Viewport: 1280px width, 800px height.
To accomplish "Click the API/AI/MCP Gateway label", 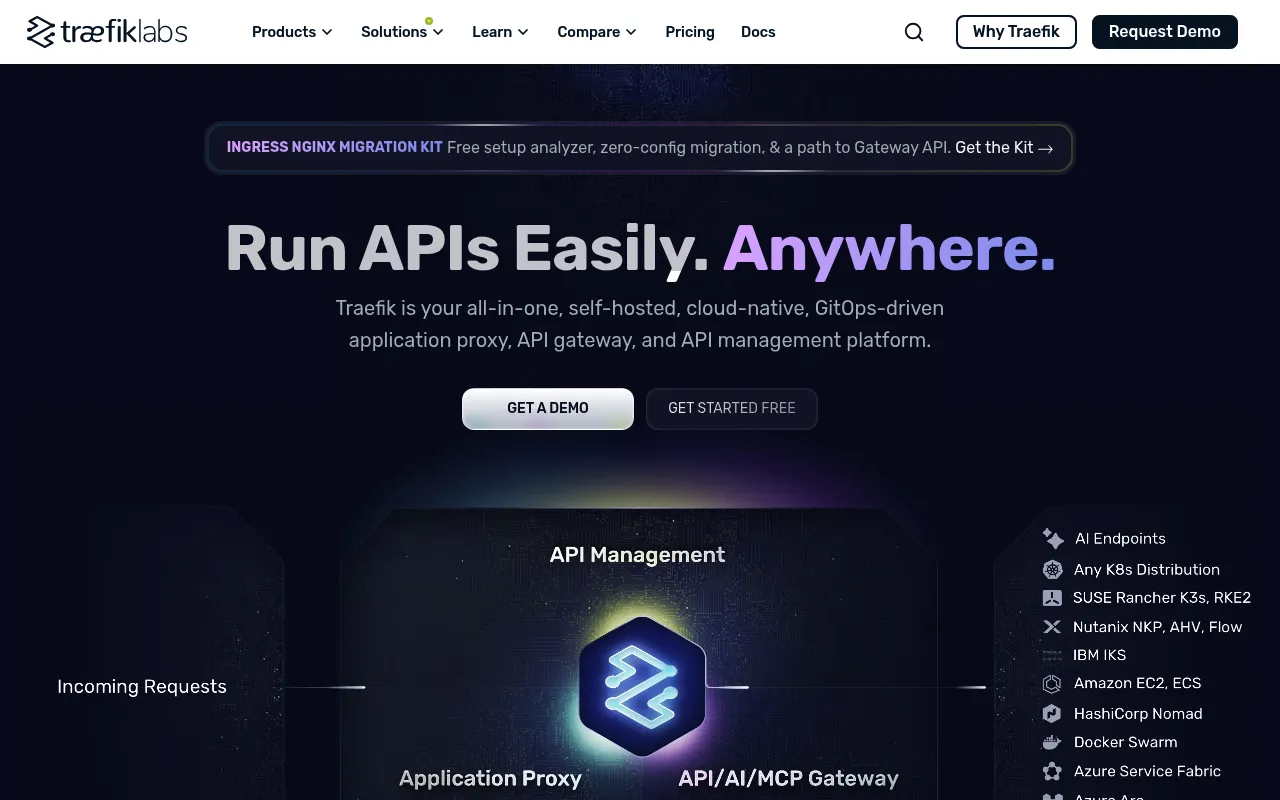I will 789,778.
